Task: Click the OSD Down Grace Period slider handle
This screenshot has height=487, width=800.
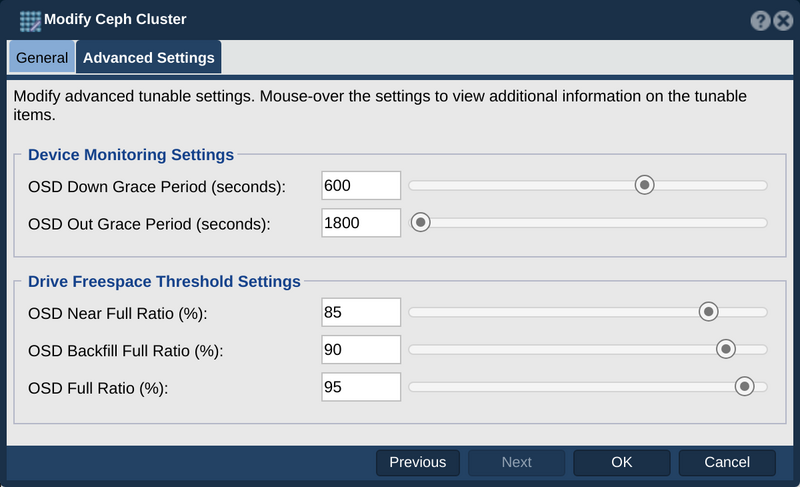Action: pos(644,185)
